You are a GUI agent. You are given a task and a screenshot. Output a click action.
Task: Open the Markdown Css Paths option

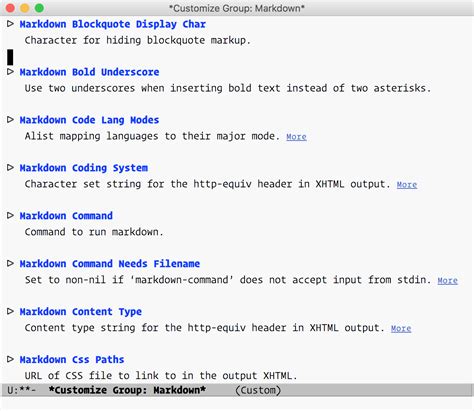pos(72,360)
